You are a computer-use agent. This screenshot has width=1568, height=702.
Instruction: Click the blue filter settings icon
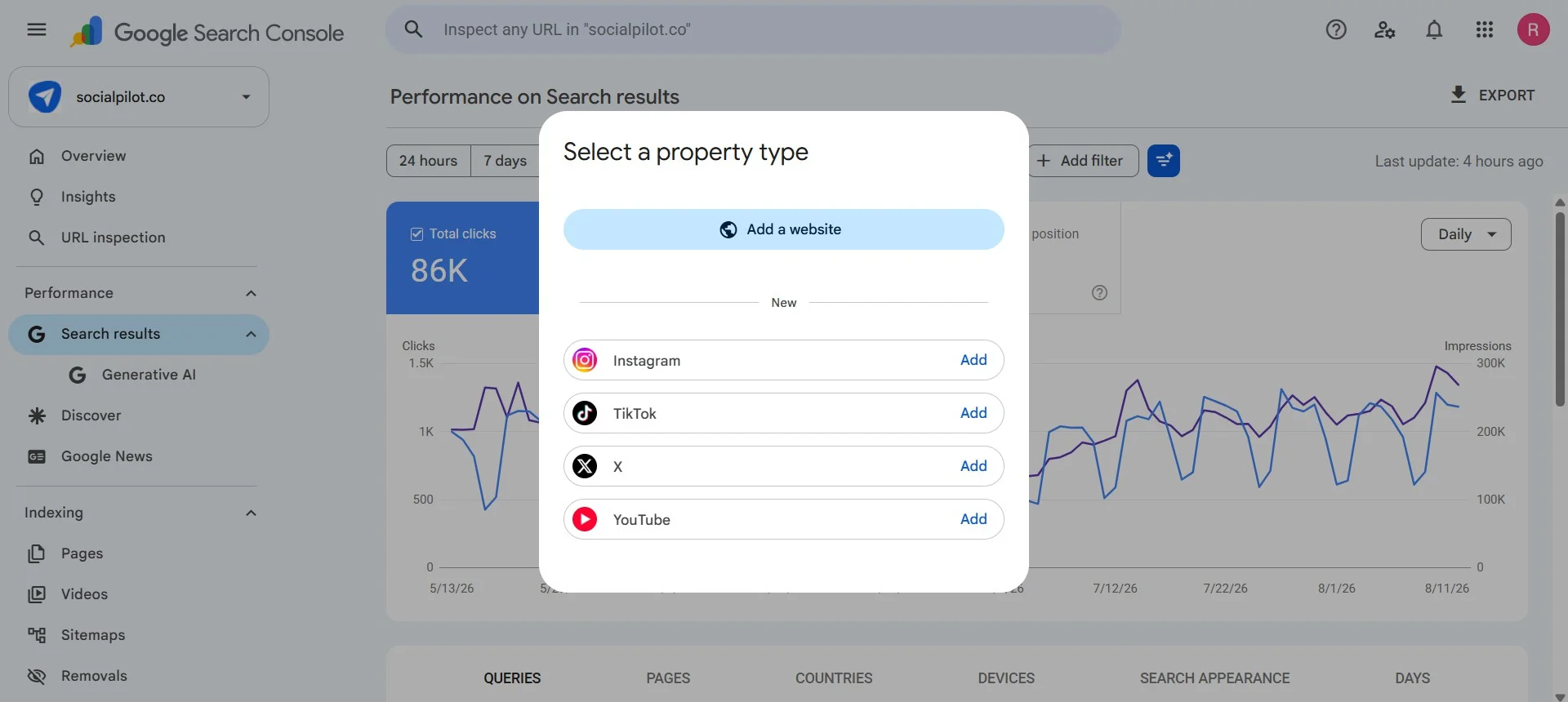click(1163, 161)
